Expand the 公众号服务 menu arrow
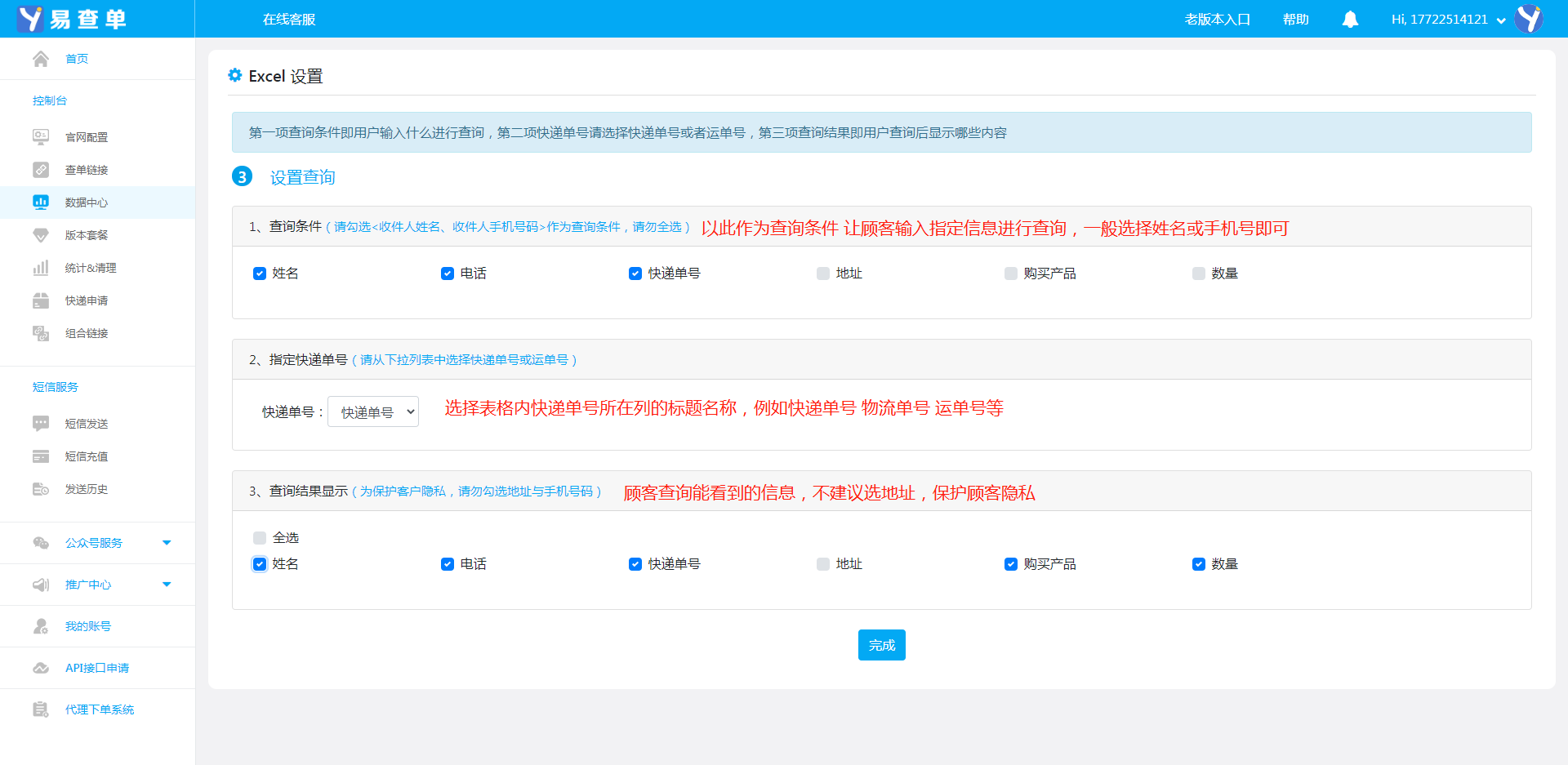 (167, 543)
